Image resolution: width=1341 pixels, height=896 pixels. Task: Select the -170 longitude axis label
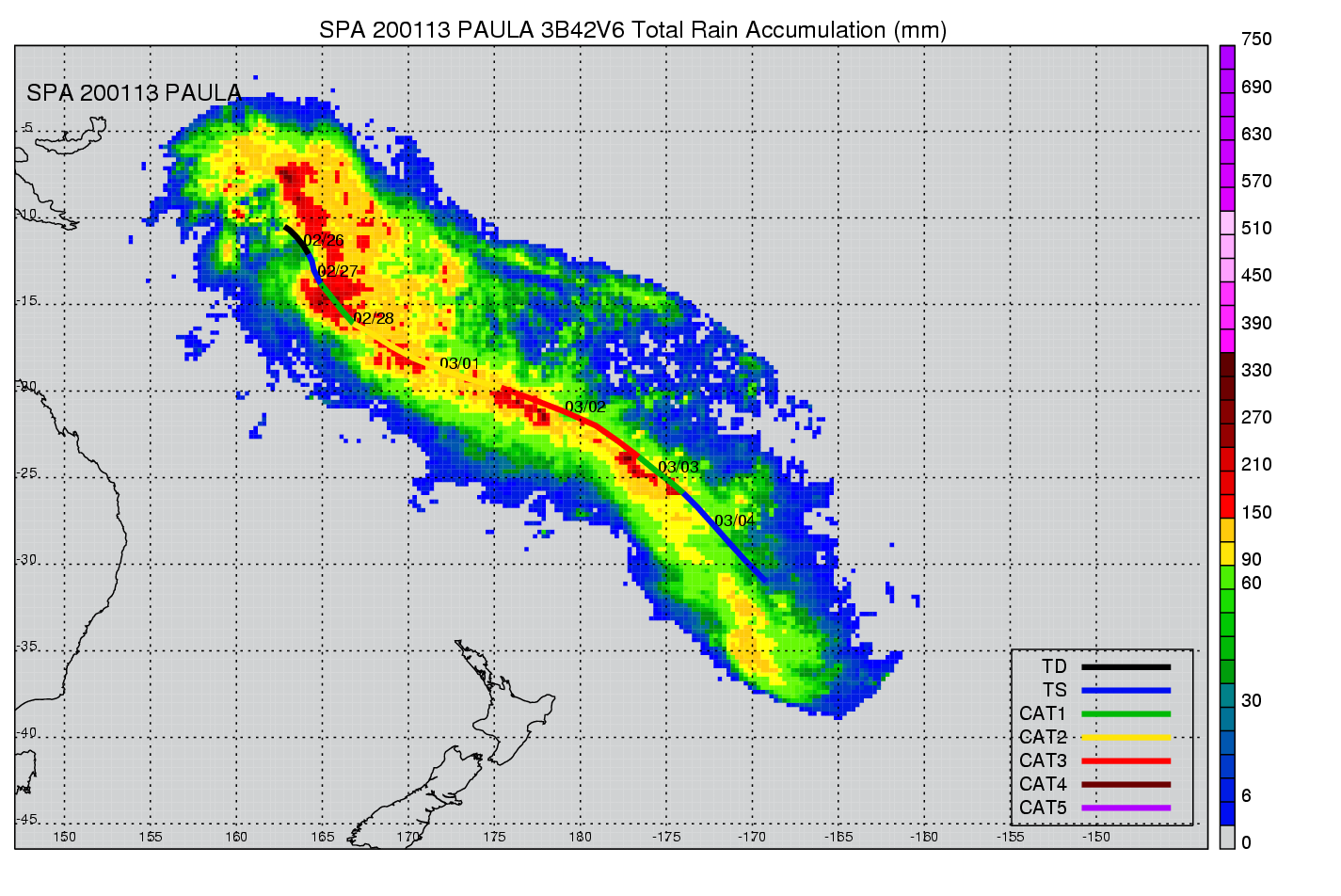pos(752,837)
